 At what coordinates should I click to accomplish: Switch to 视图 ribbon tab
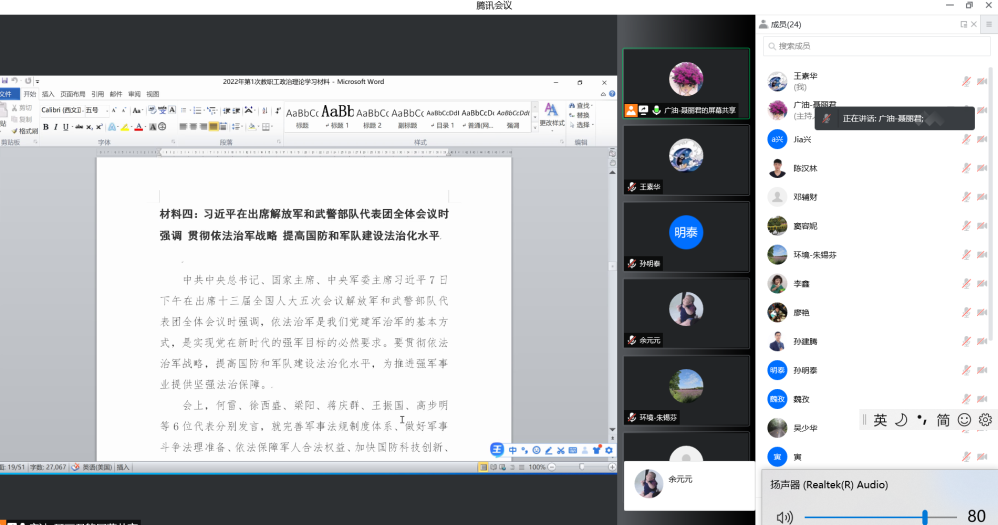(153, 94)
